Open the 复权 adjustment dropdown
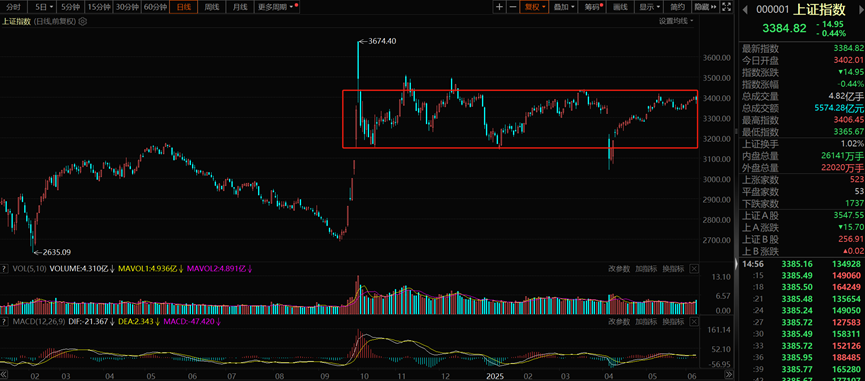The width and height of the screenshot is (865, 381). 535,7
